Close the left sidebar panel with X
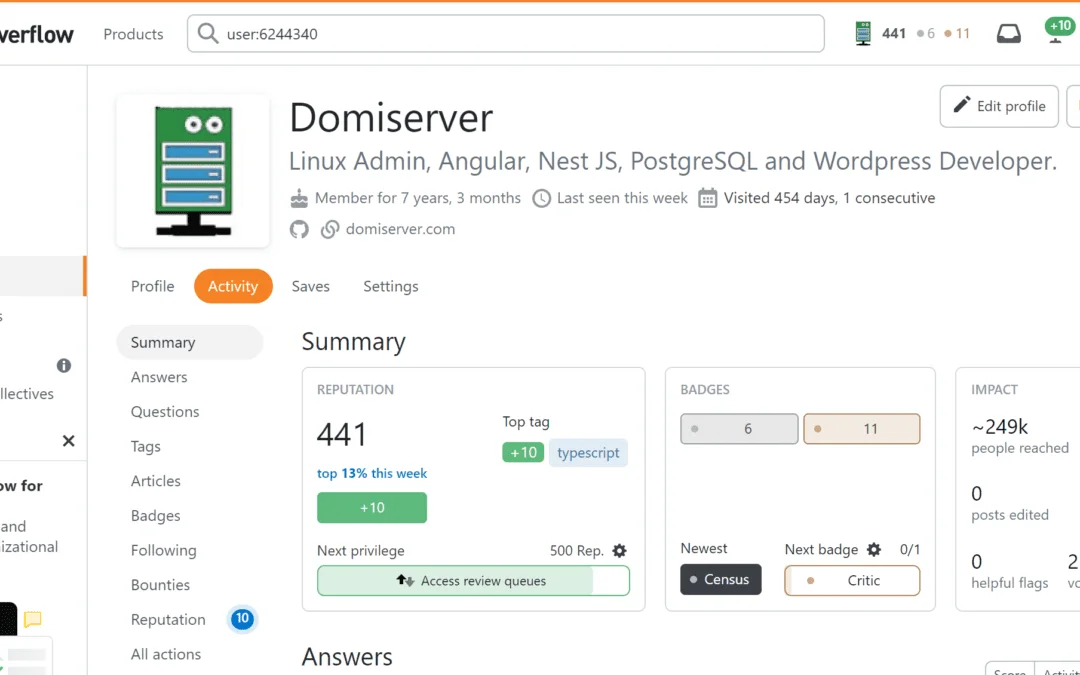 [68, 441]
